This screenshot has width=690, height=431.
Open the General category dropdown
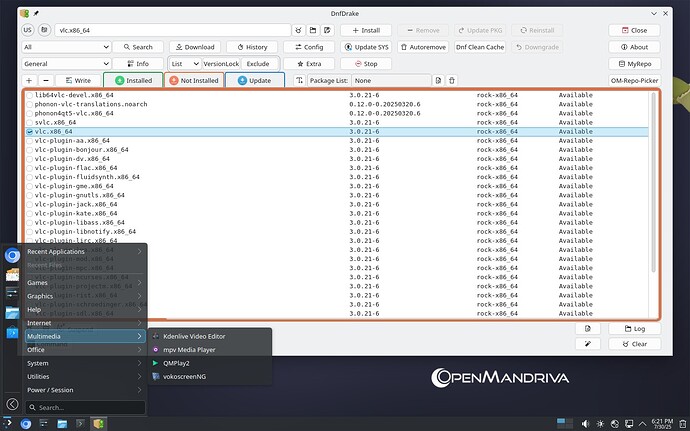click(66, 64)
